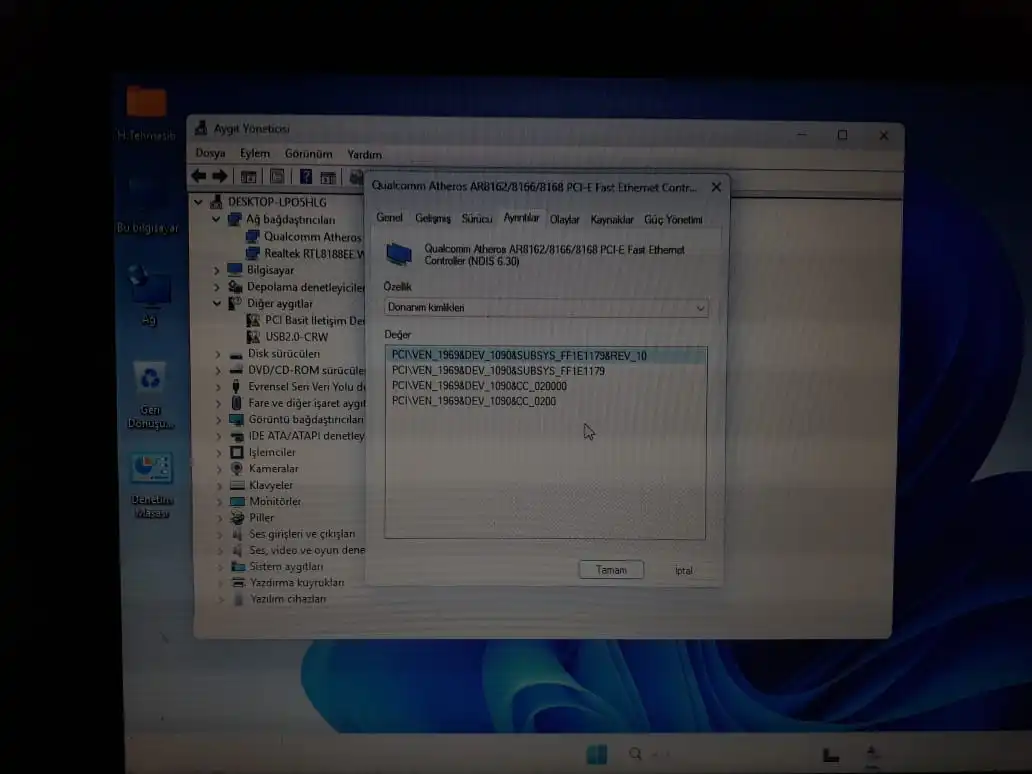The width and height of the screenshot is (1032, 774).
Task: Click the DESKTOP-LPO5HLG computer icon
Action: click(217, 201)
